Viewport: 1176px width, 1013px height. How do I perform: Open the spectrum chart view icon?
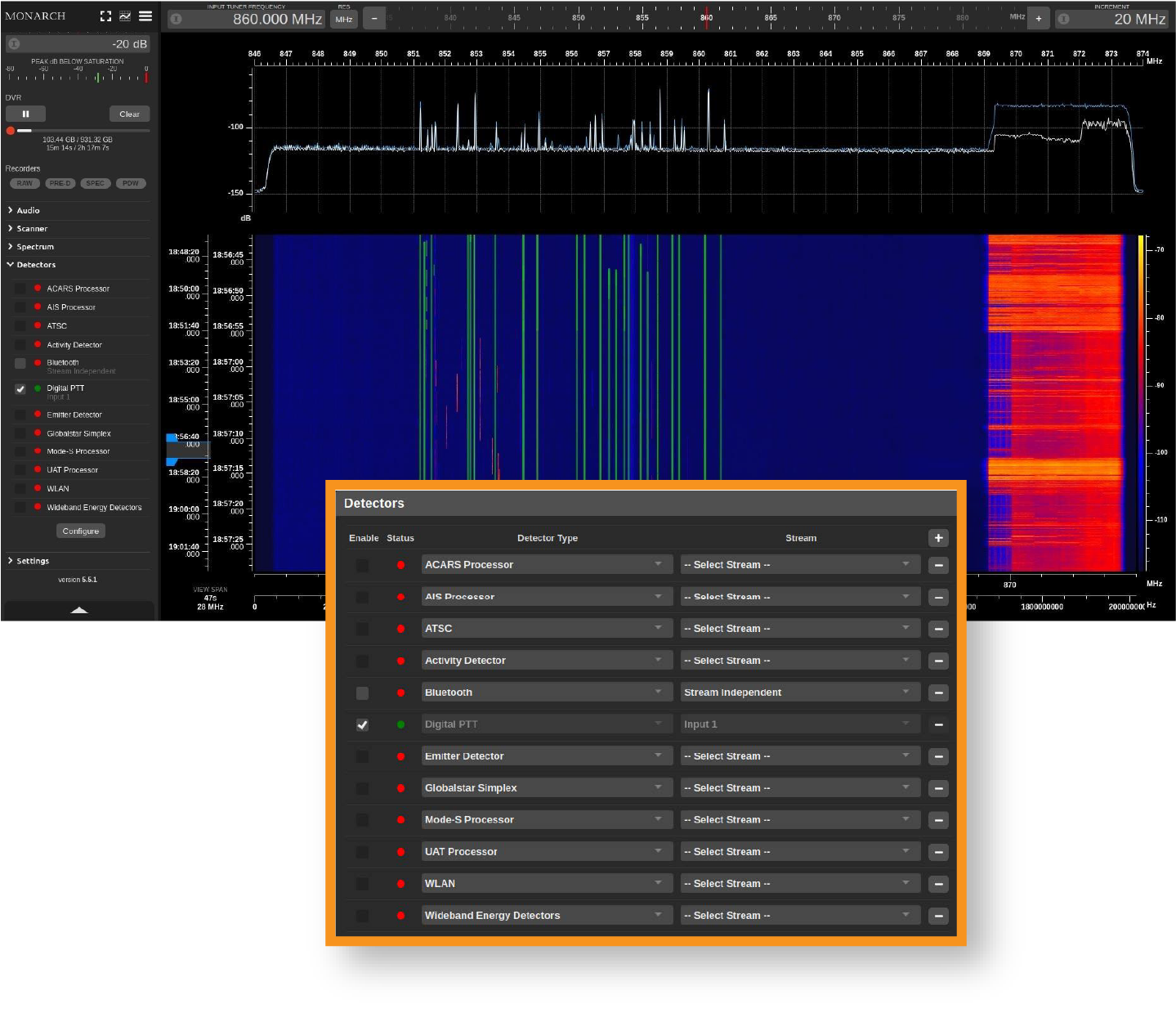125,16
